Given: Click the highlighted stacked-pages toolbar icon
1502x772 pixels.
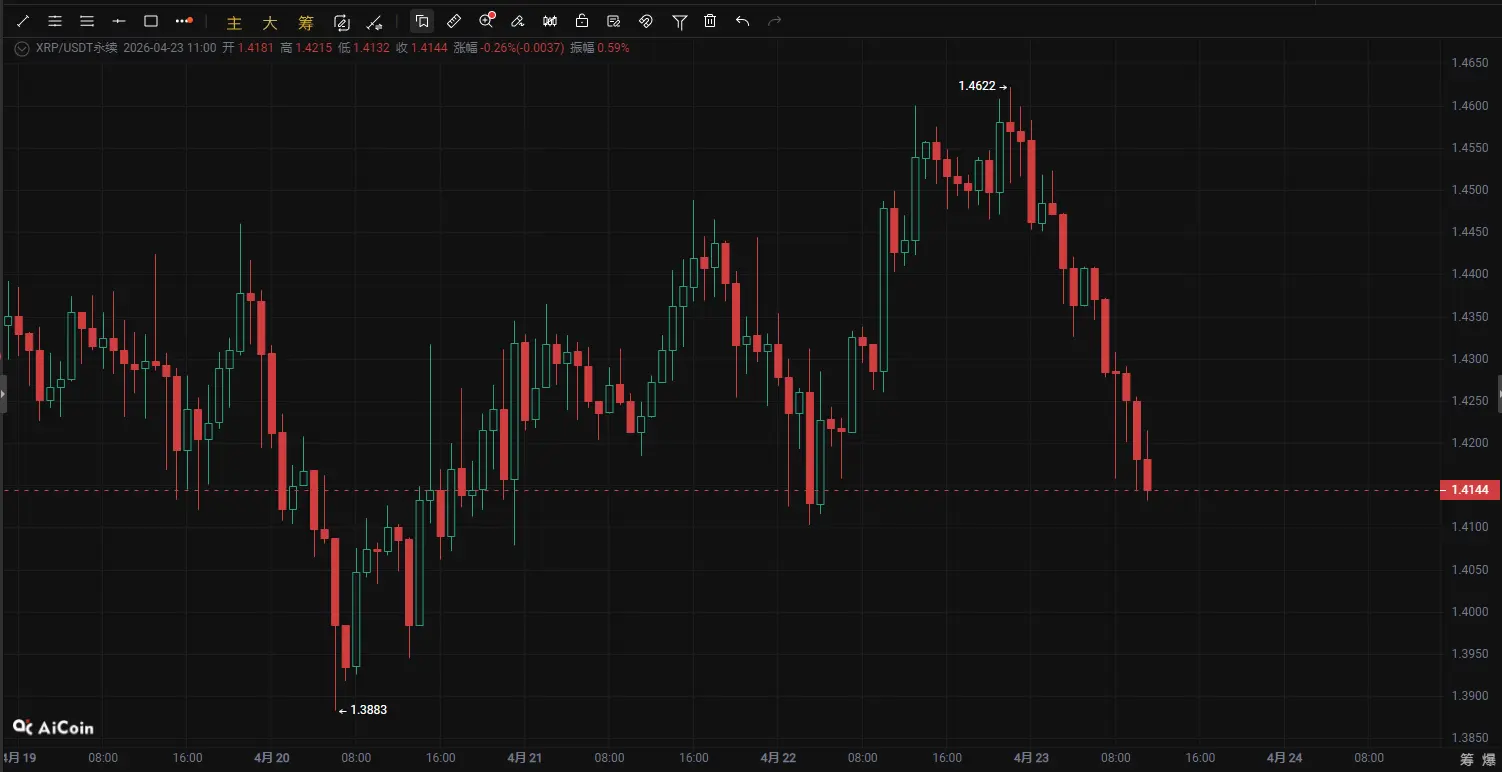Looking at the screenshot, I should click(x=422, y=21).
